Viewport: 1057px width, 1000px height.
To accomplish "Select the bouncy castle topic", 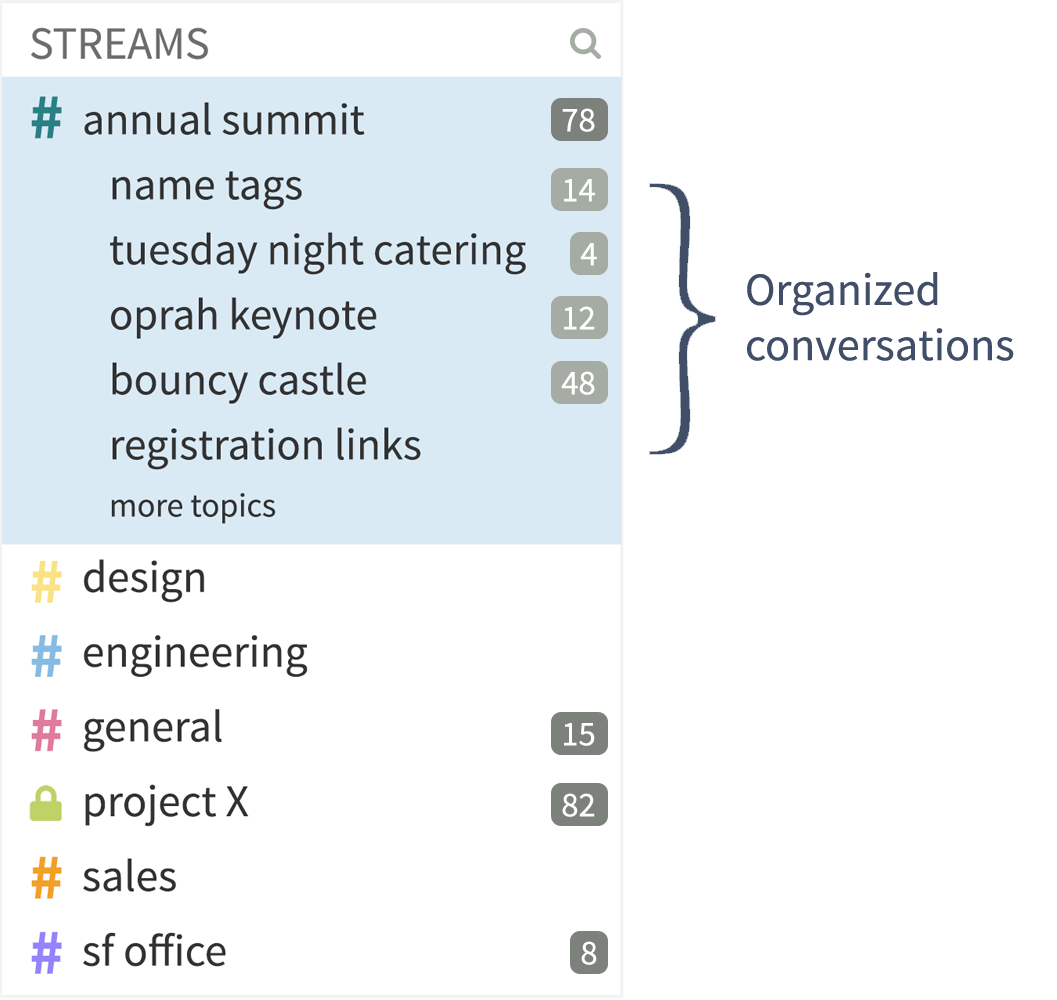I will tap(238, 380).
